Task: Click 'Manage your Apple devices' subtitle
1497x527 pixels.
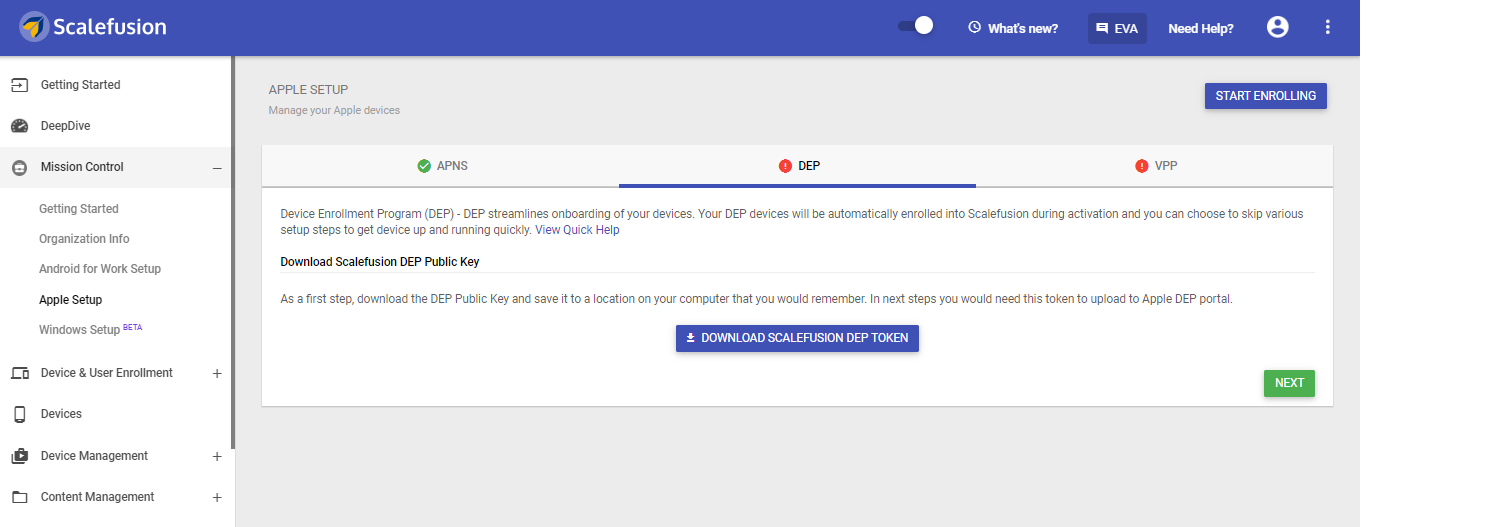Action: pos(334,110)
